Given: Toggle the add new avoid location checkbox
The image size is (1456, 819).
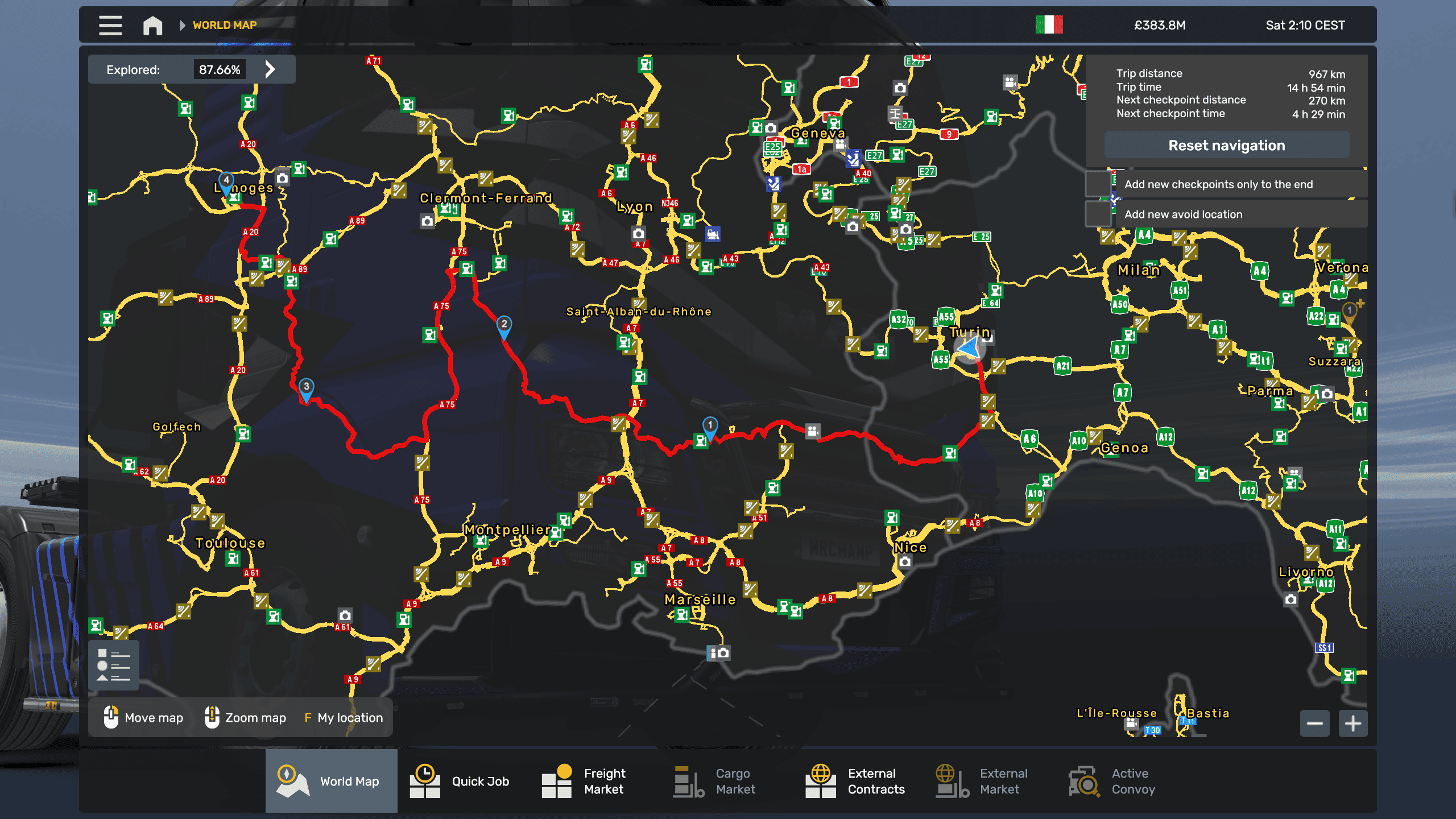Looking at the screenshot, I should point(1098,214).
